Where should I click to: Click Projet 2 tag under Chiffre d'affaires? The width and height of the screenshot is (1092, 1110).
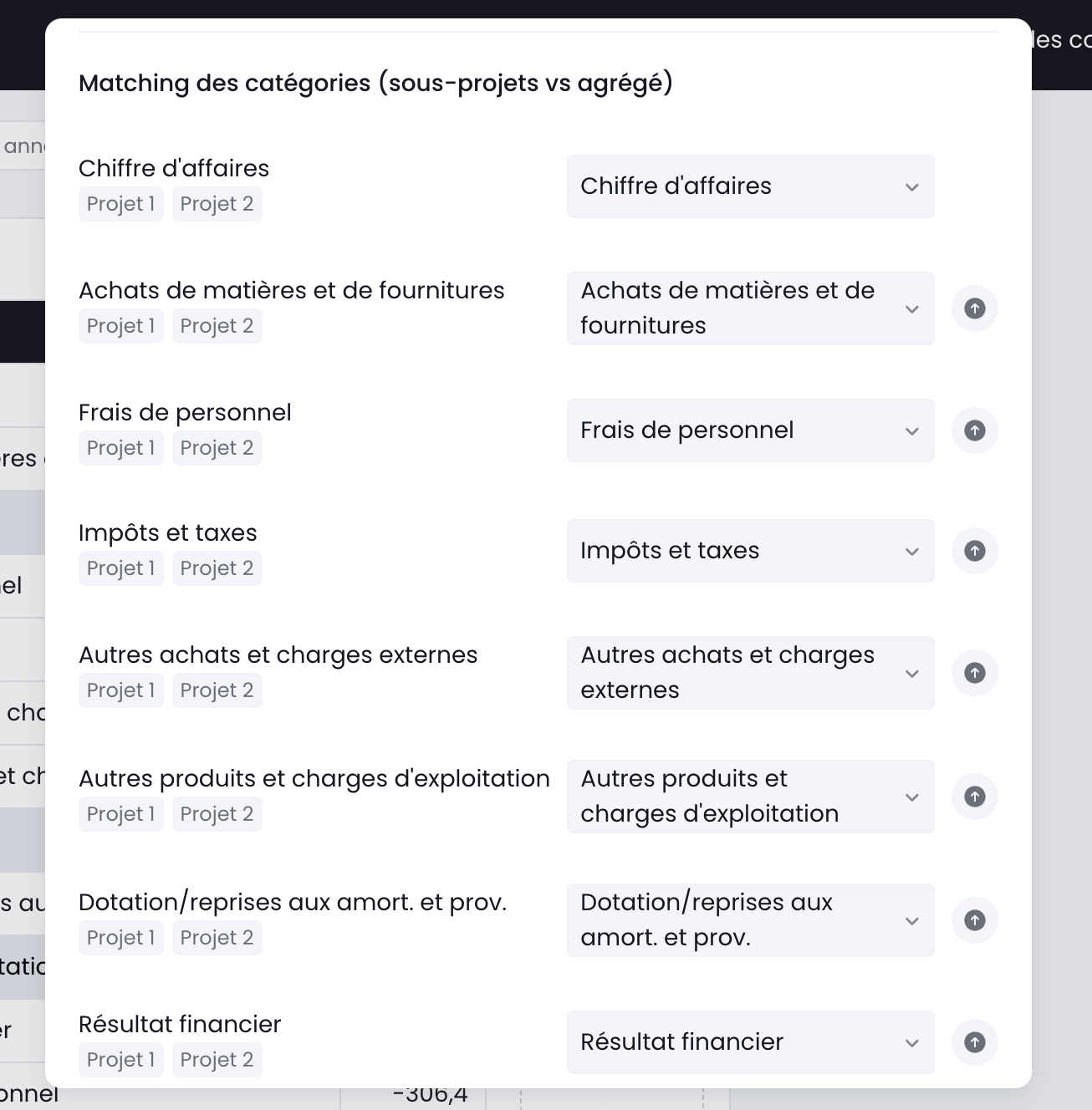(x=217, y=204)
